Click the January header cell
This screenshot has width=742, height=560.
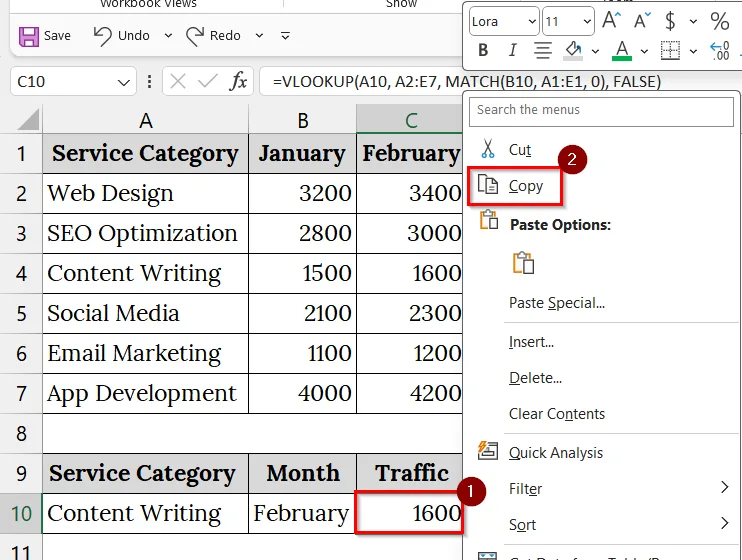[x=302, y=153]
